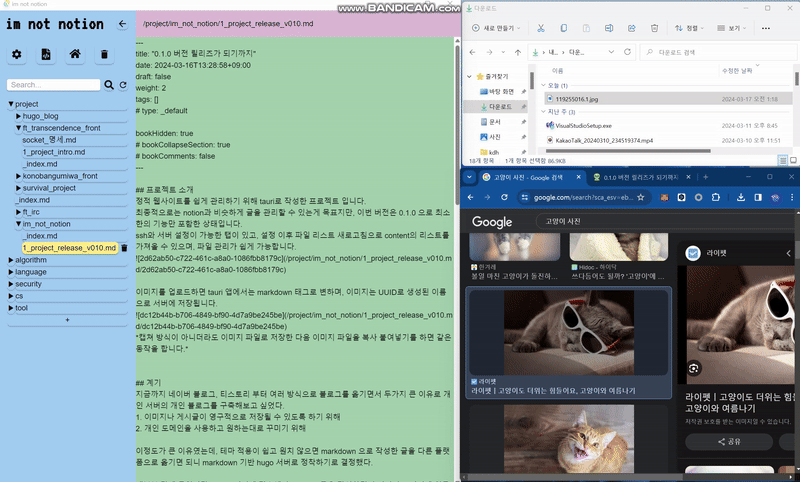Delete 1_project_release_v010.md using its trash icon
The width and height of the screenshot is (800, 482).
tap(124, 248)
